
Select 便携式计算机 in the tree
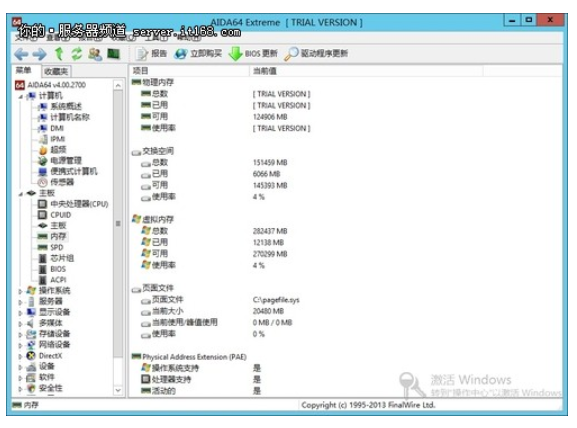pos(68,171)
